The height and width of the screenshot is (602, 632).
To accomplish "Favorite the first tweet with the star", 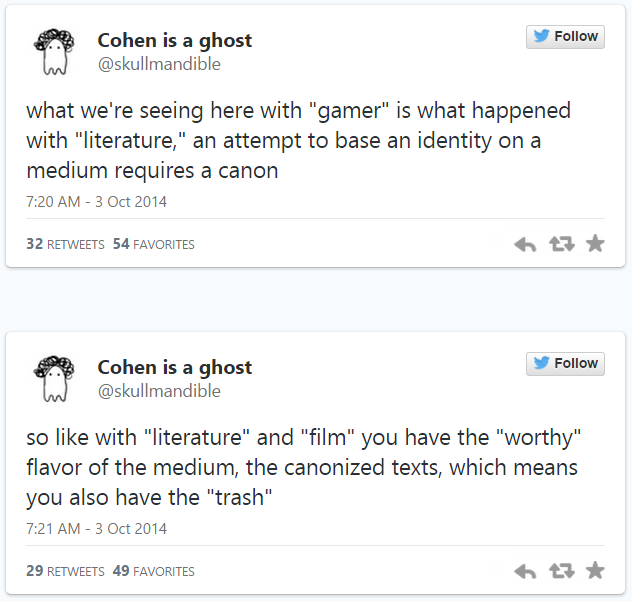I will (x=595, y=243).
